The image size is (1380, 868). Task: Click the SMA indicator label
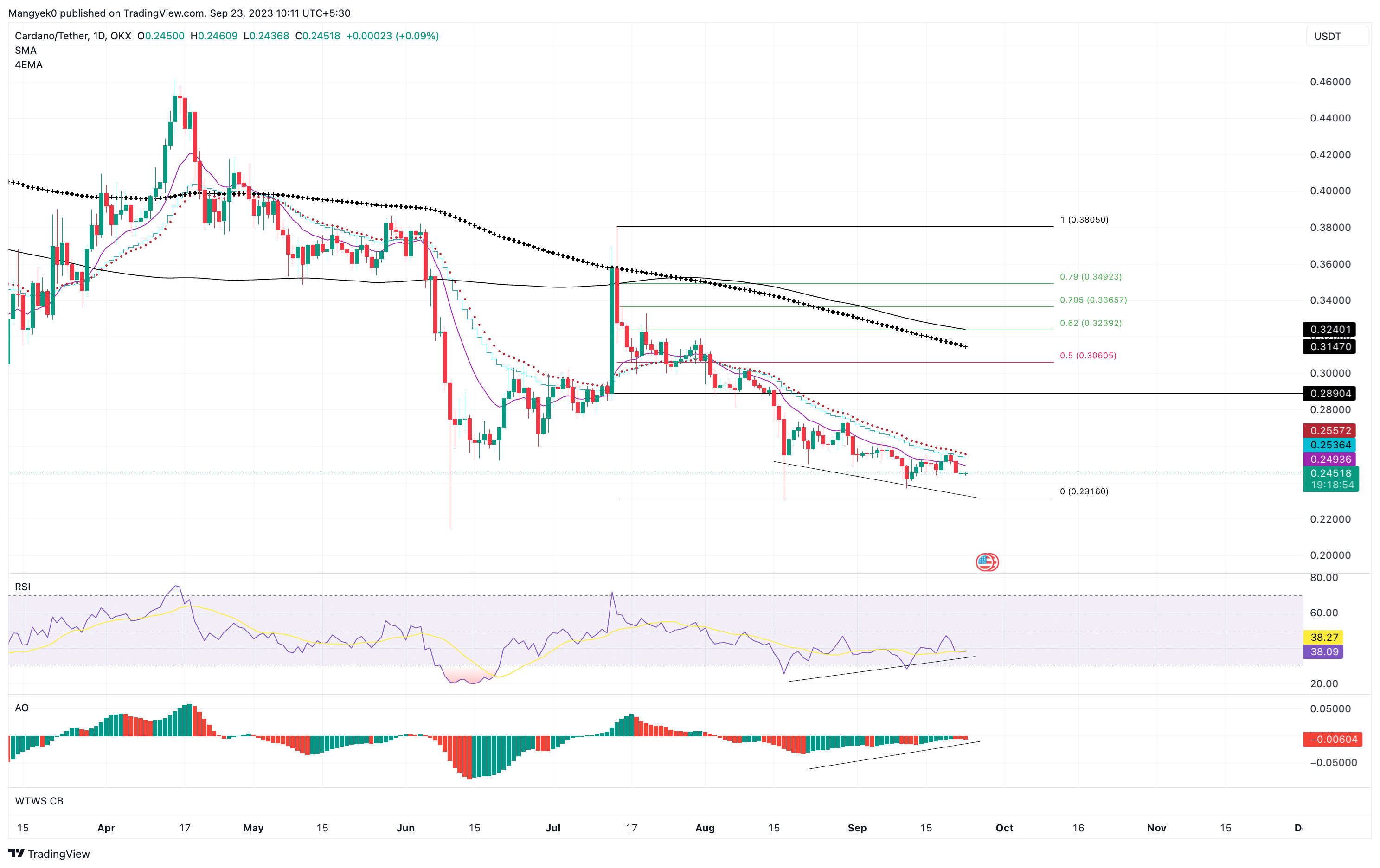point(26,51)
